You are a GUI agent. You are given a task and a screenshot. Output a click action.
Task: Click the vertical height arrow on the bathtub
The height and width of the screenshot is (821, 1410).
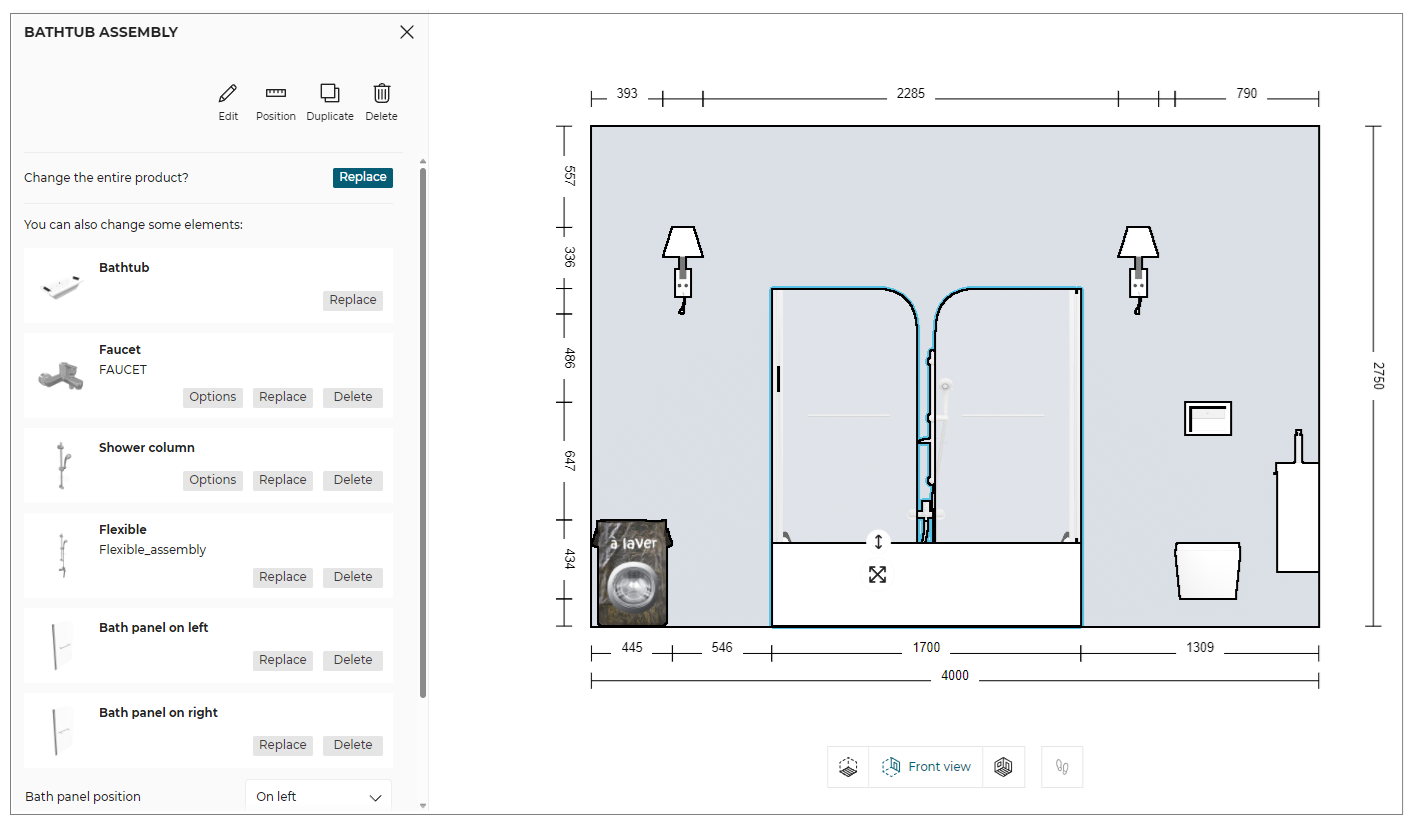[x=878, y=542]
